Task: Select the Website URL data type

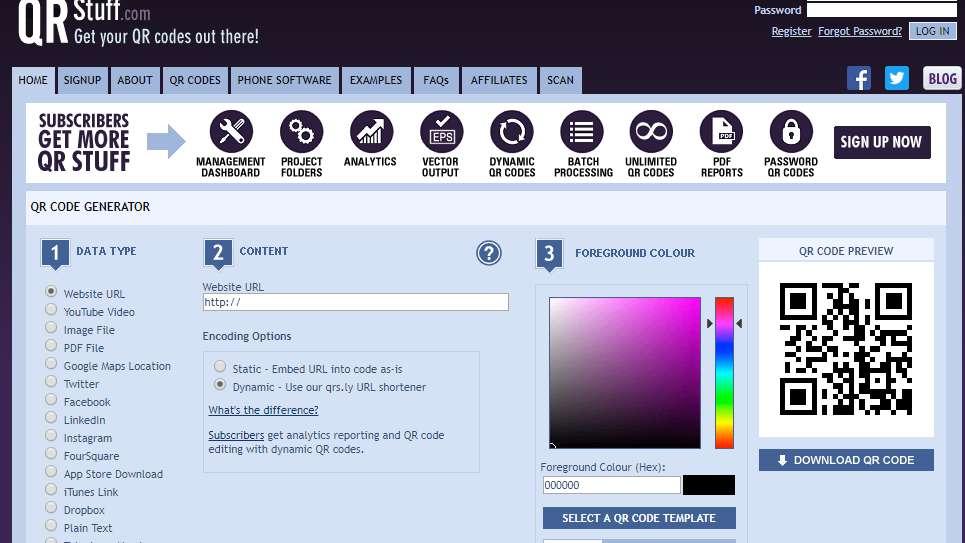Action: point(51,291)
